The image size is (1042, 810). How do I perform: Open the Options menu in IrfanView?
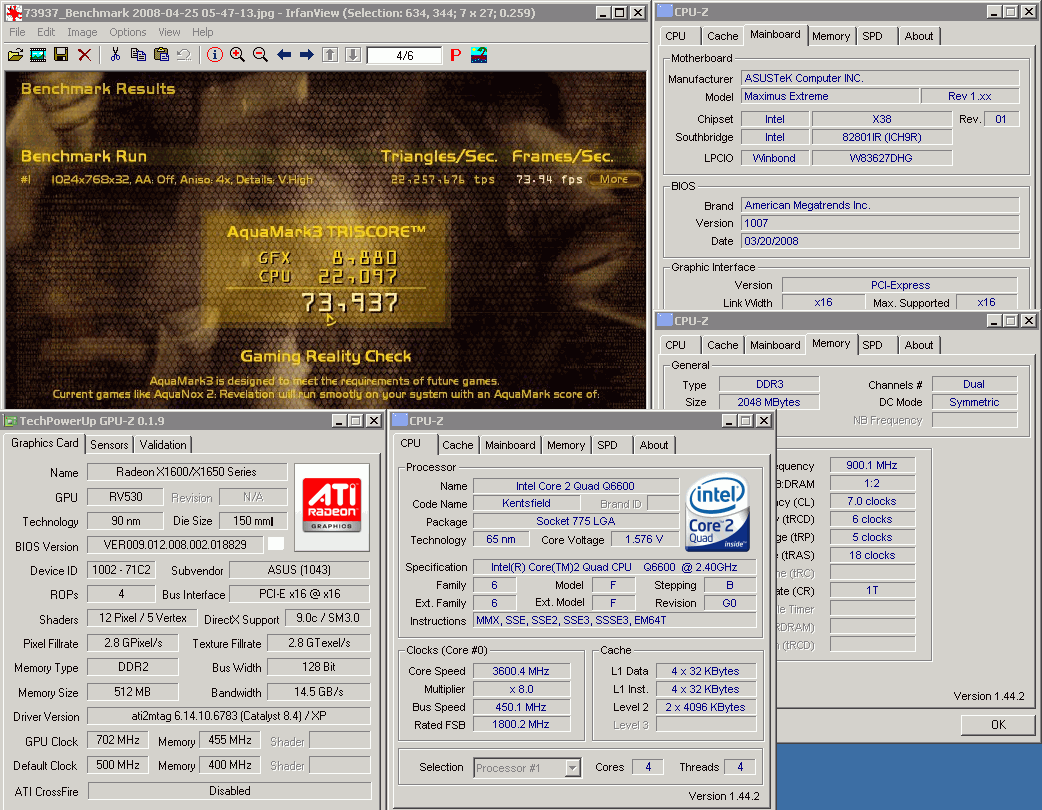point(128,32)
